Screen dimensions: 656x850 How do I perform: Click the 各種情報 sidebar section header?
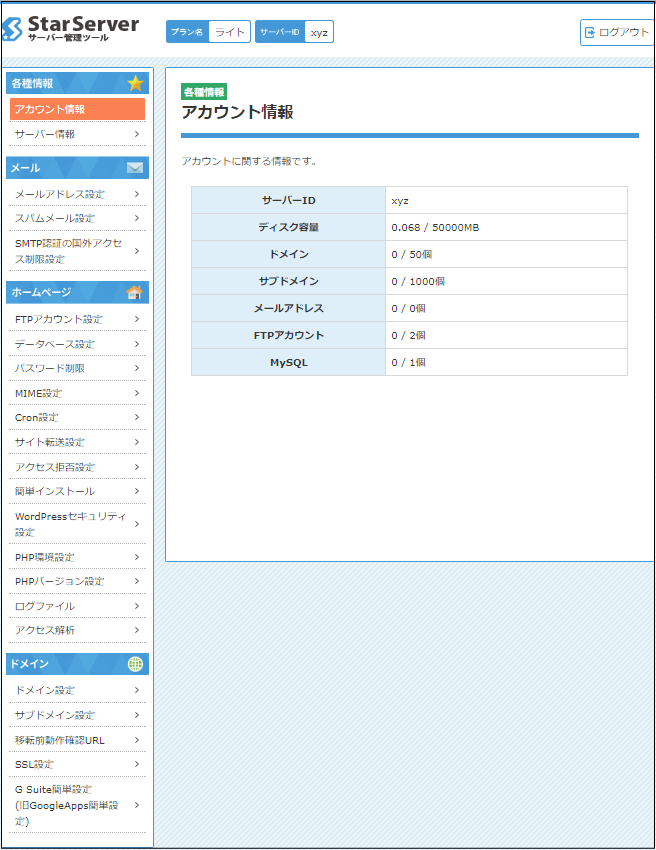click(78, 83)
